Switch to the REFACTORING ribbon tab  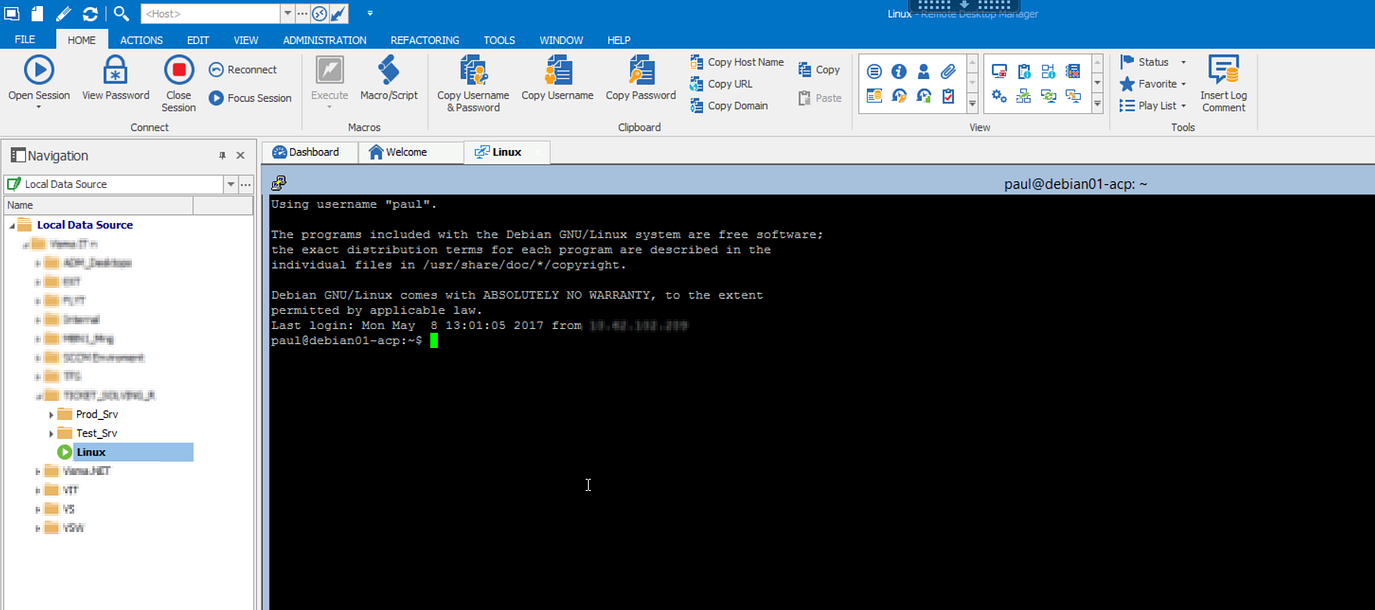425,40
